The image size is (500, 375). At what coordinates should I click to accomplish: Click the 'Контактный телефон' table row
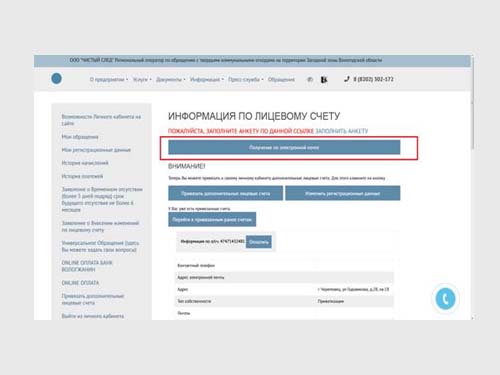(x=284, y=266)
